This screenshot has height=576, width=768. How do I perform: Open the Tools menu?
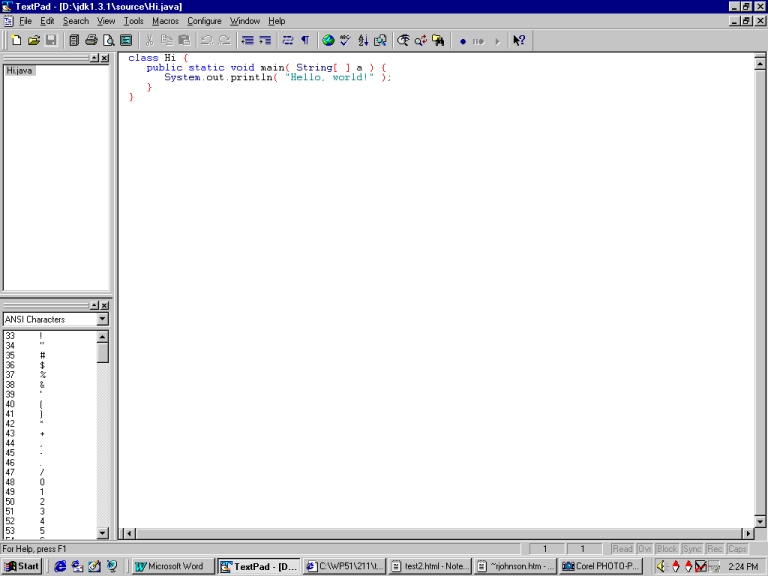(133, 21)
